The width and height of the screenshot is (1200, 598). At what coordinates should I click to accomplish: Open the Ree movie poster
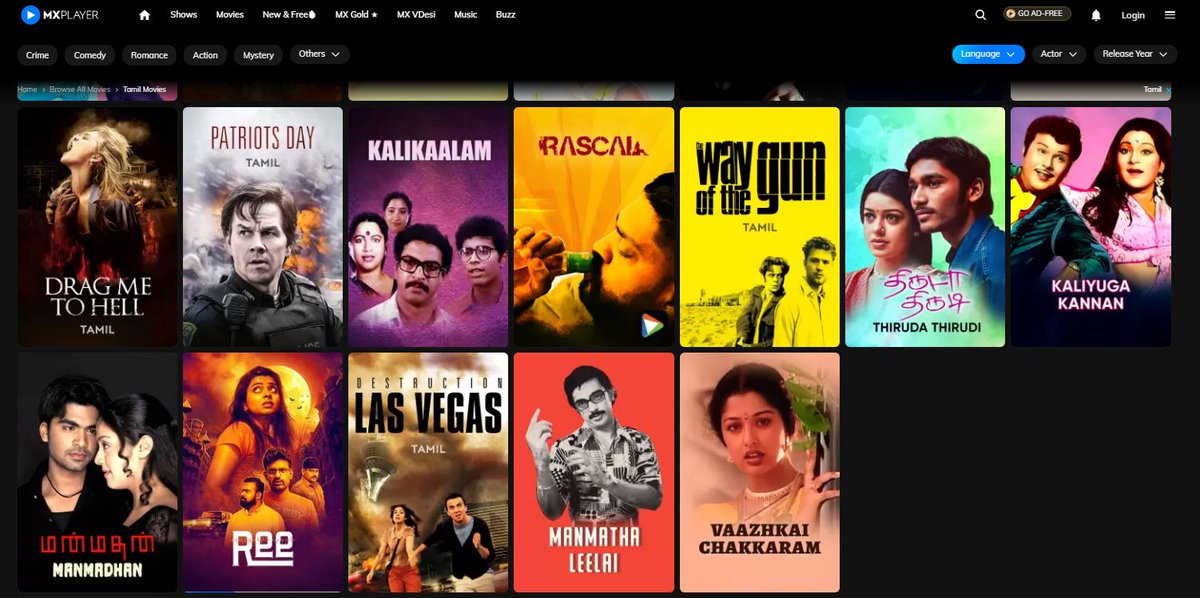point(263,472)
